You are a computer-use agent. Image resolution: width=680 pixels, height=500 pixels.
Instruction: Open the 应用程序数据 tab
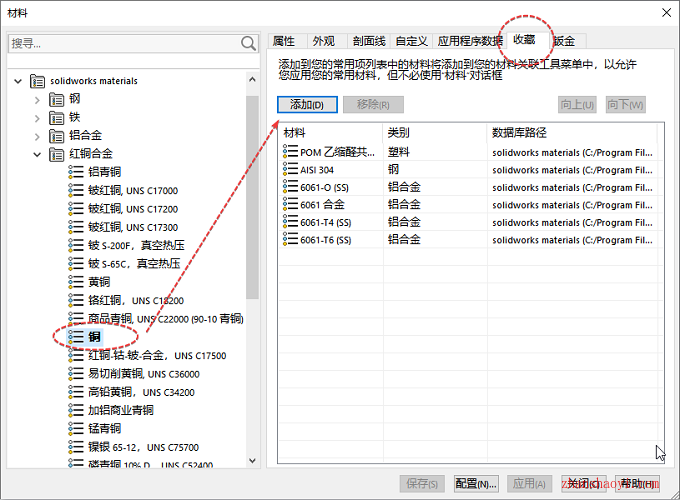click(x=470, y=41)
